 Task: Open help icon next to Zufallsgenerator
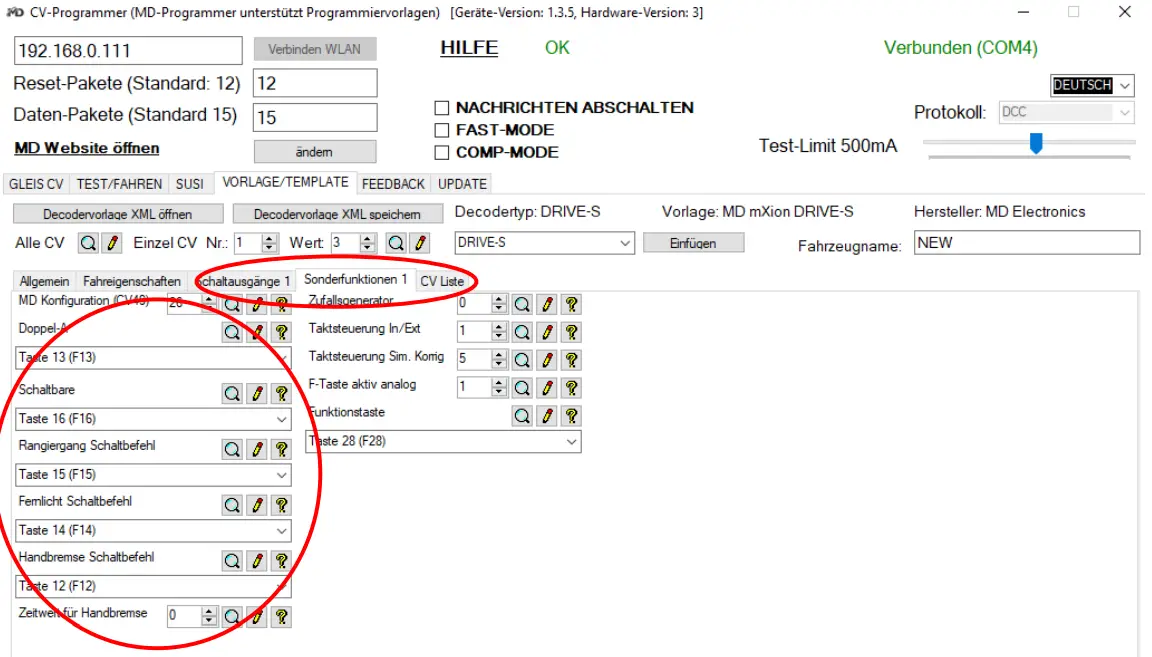tap(570, 303)
